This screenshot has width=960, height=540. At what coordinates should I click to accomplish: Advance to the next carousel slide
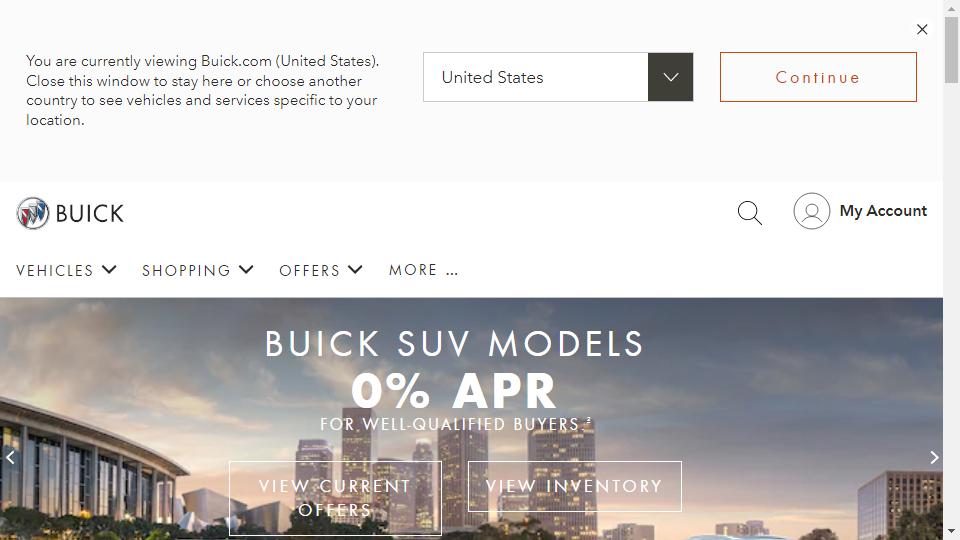[934, 457]
